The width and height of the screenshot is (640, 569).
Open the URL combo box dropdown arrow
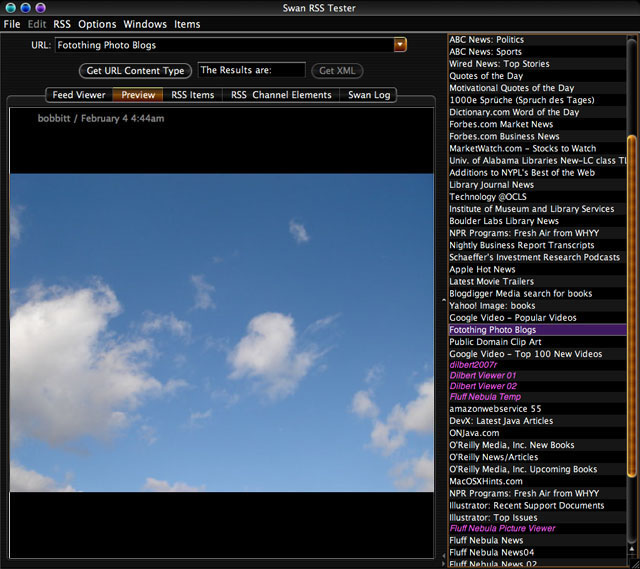pyautogui.click(x=400, y=45)
